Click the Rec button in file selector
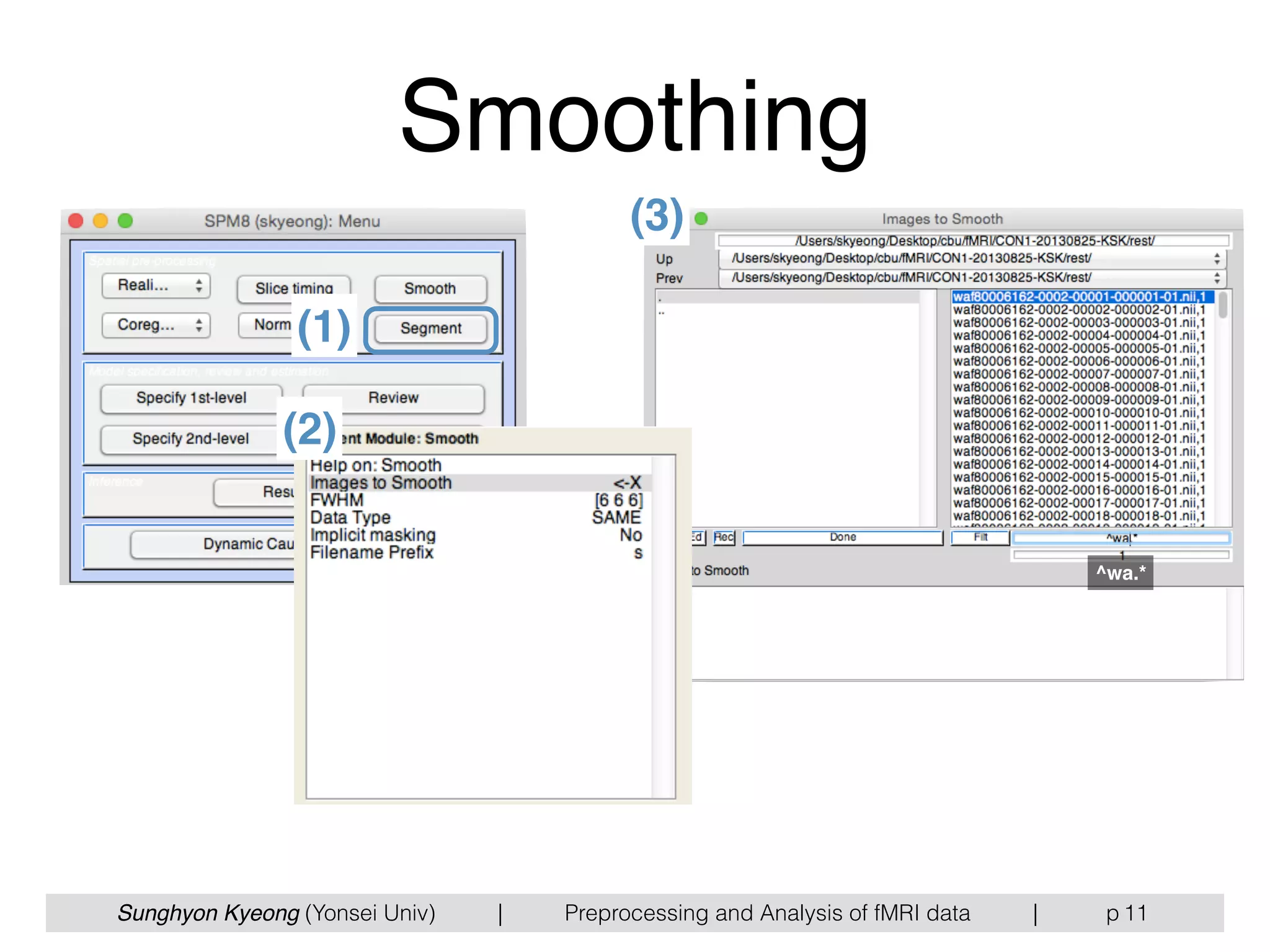 724,537
